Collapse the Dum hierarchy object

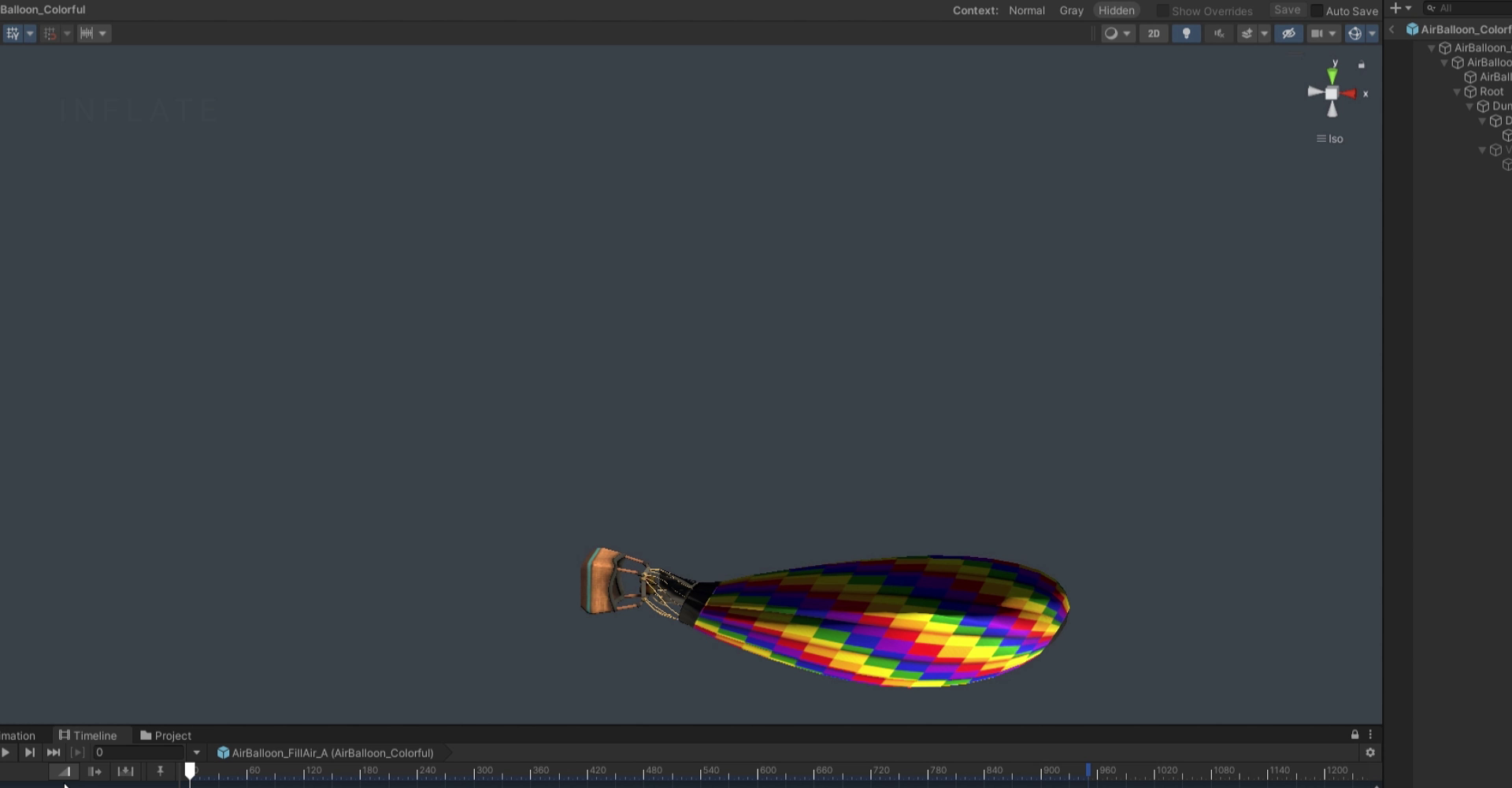pyautogui.click(x=1469, y=106)
